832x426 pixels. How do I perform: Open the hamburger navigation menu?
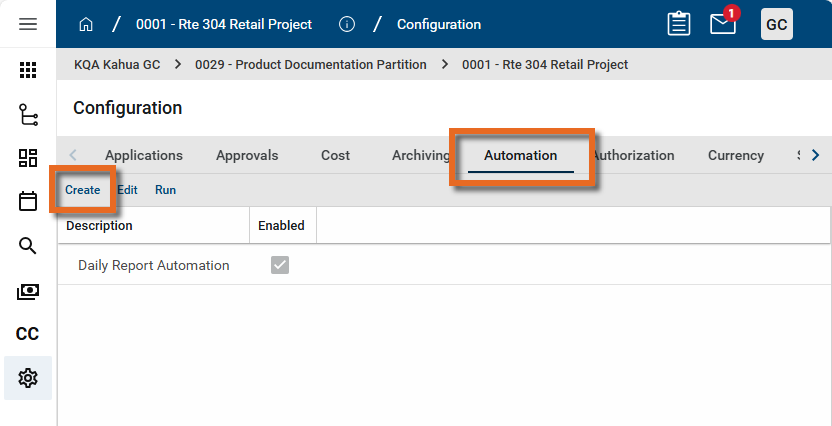28,24
